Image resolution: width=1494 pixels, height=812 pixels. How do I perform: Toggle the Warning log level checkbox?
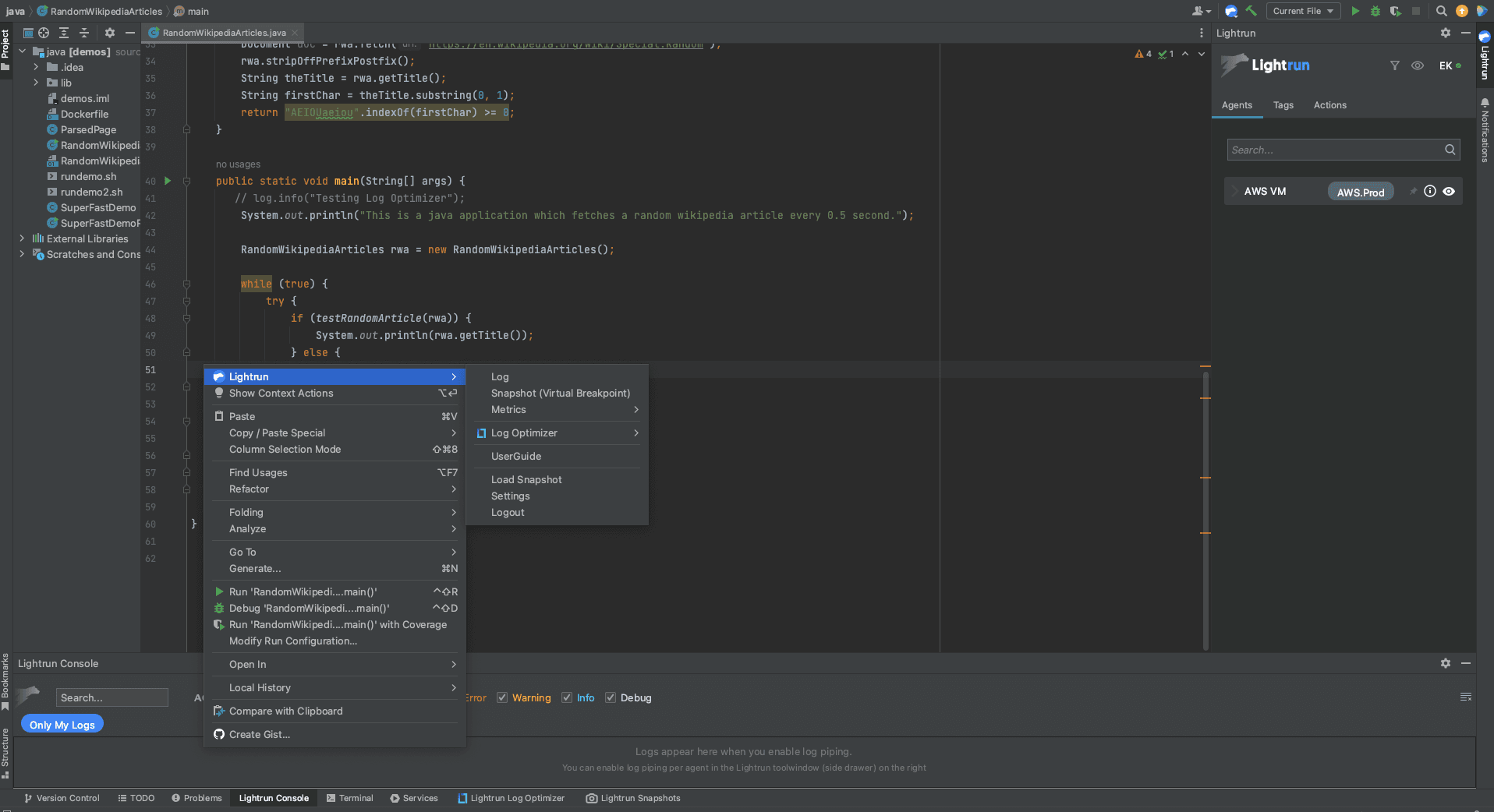pos(502,697)
